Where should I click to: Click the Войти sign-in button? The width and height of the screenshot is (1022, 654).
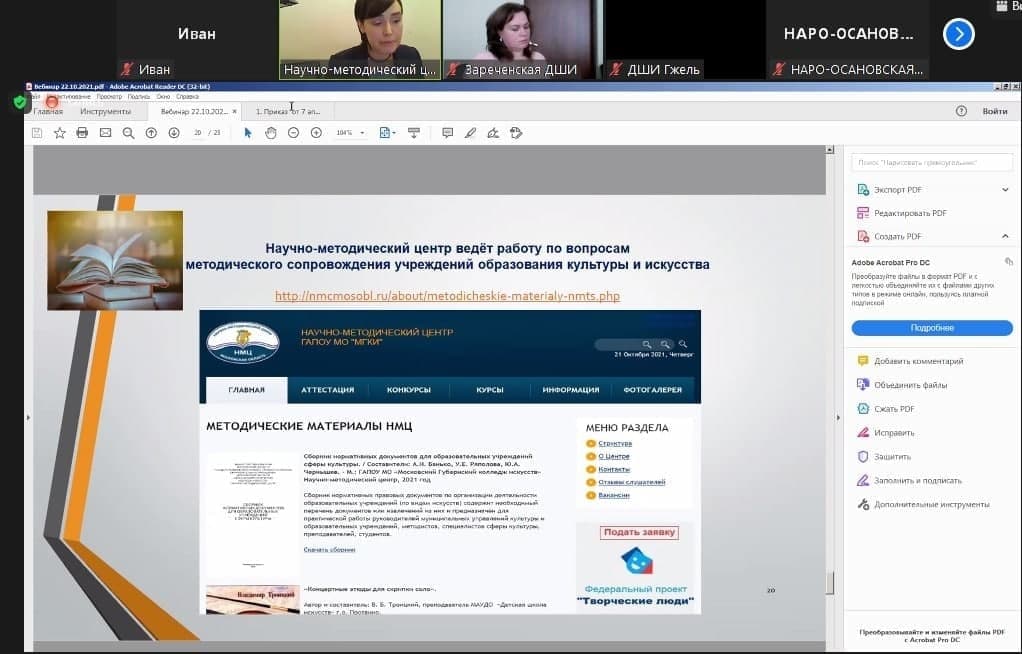pyautogui.click(x=995, y=111)
